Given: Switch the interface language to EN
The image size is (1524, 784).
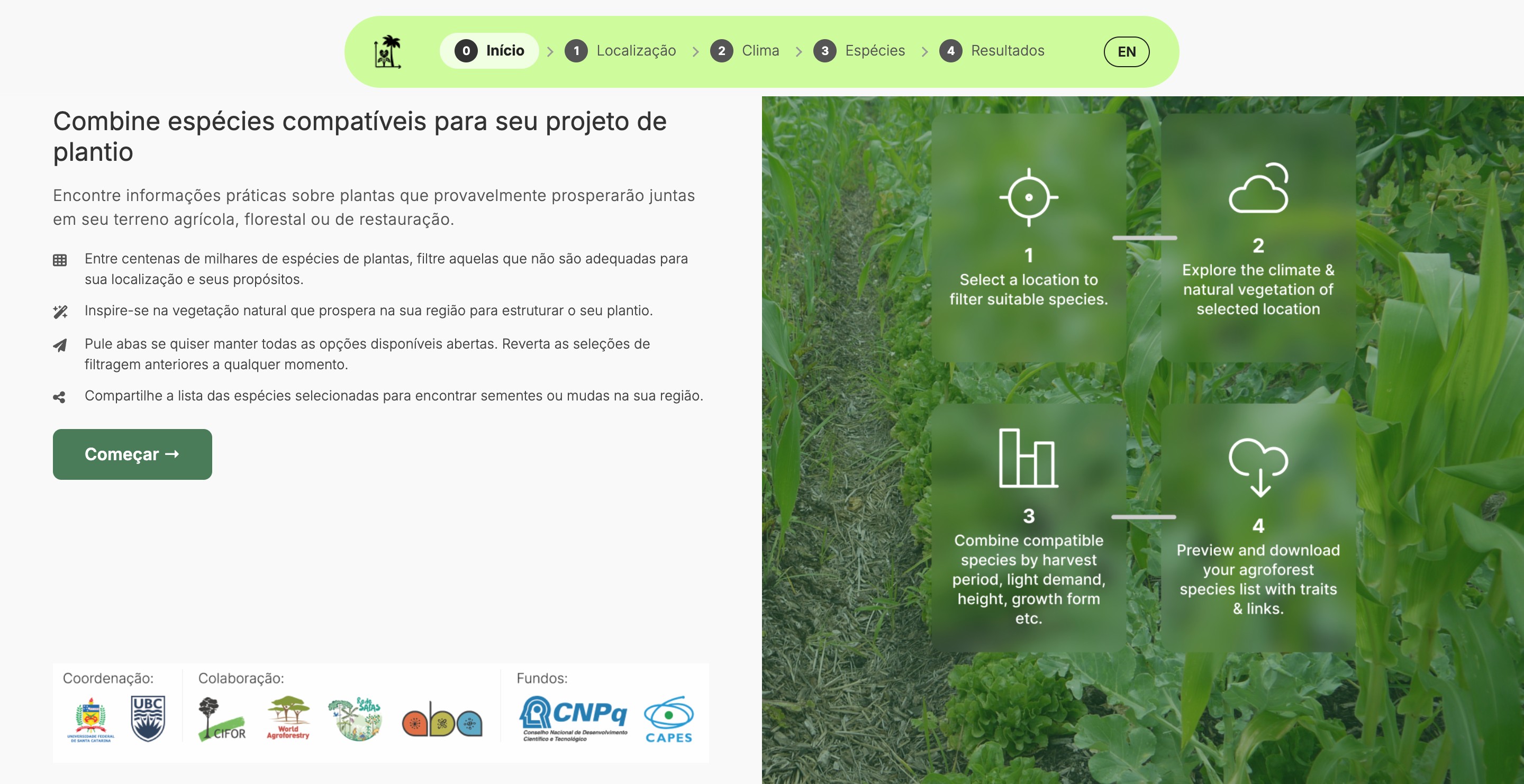Looking at the screenshot, I should coord(1127,51).
